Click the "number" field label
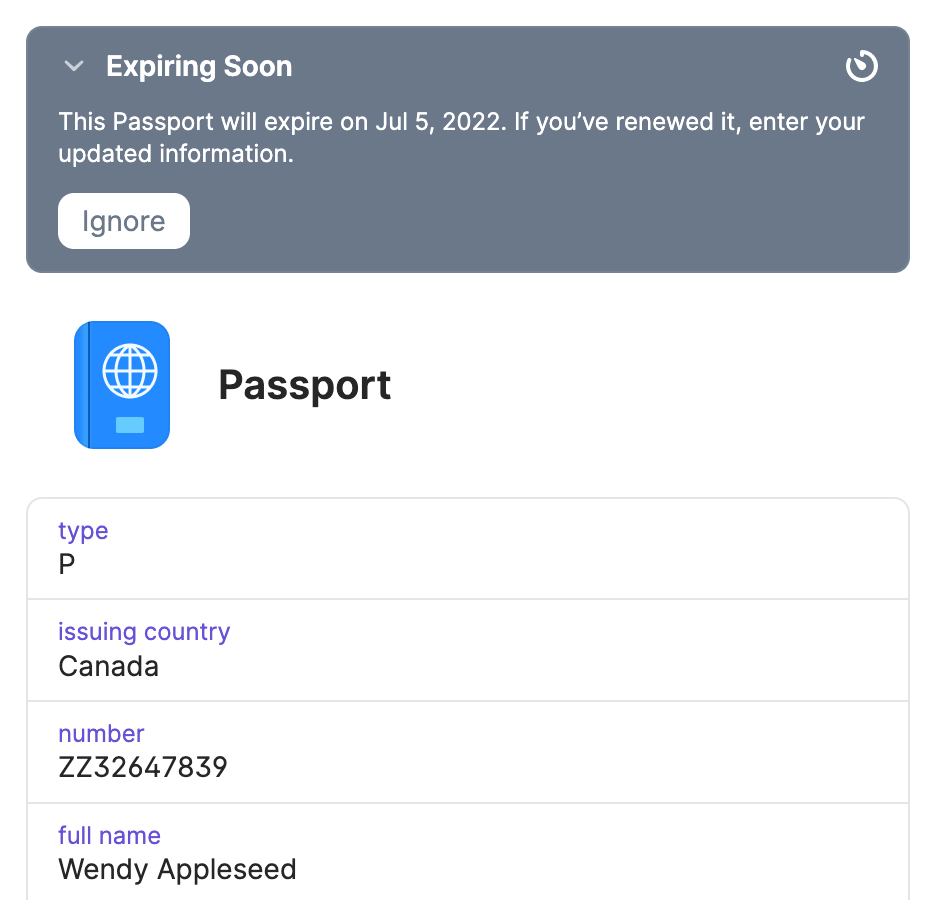This screenshot has height=900, width=934. point(101,733)
